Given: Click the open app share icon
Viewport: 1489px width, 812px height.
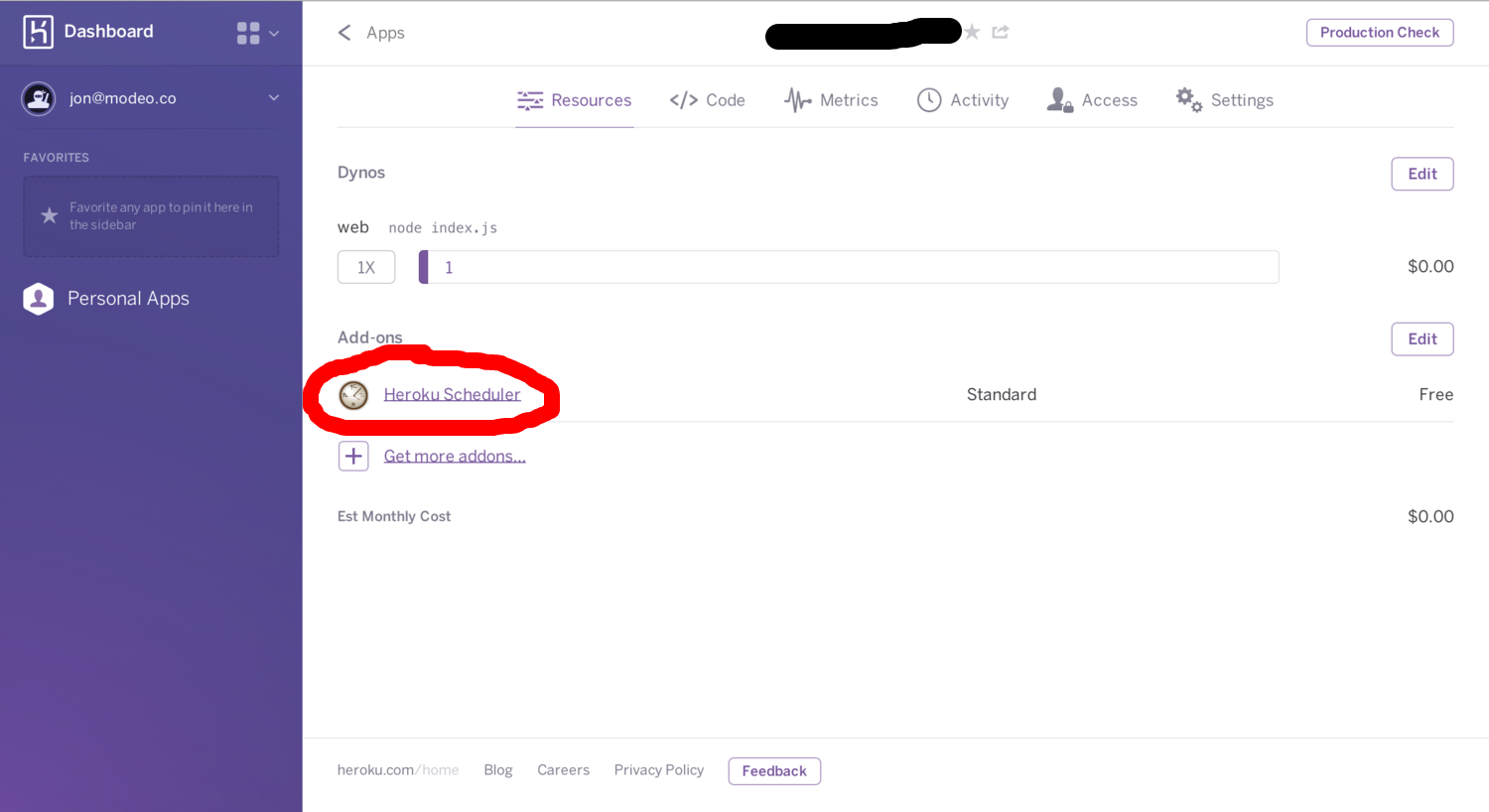Looking at the screenshot, I should click(x=1001, y=32).
